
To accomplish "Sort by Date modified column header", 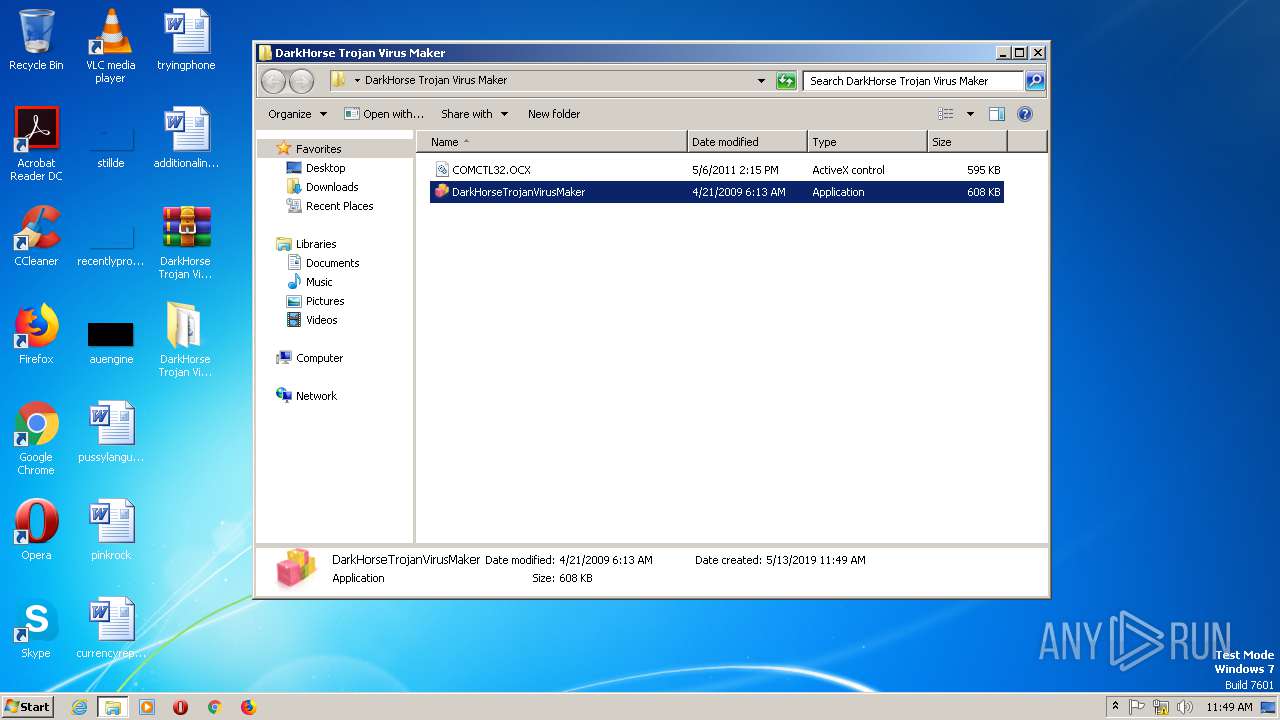I will tap(747, 142).
